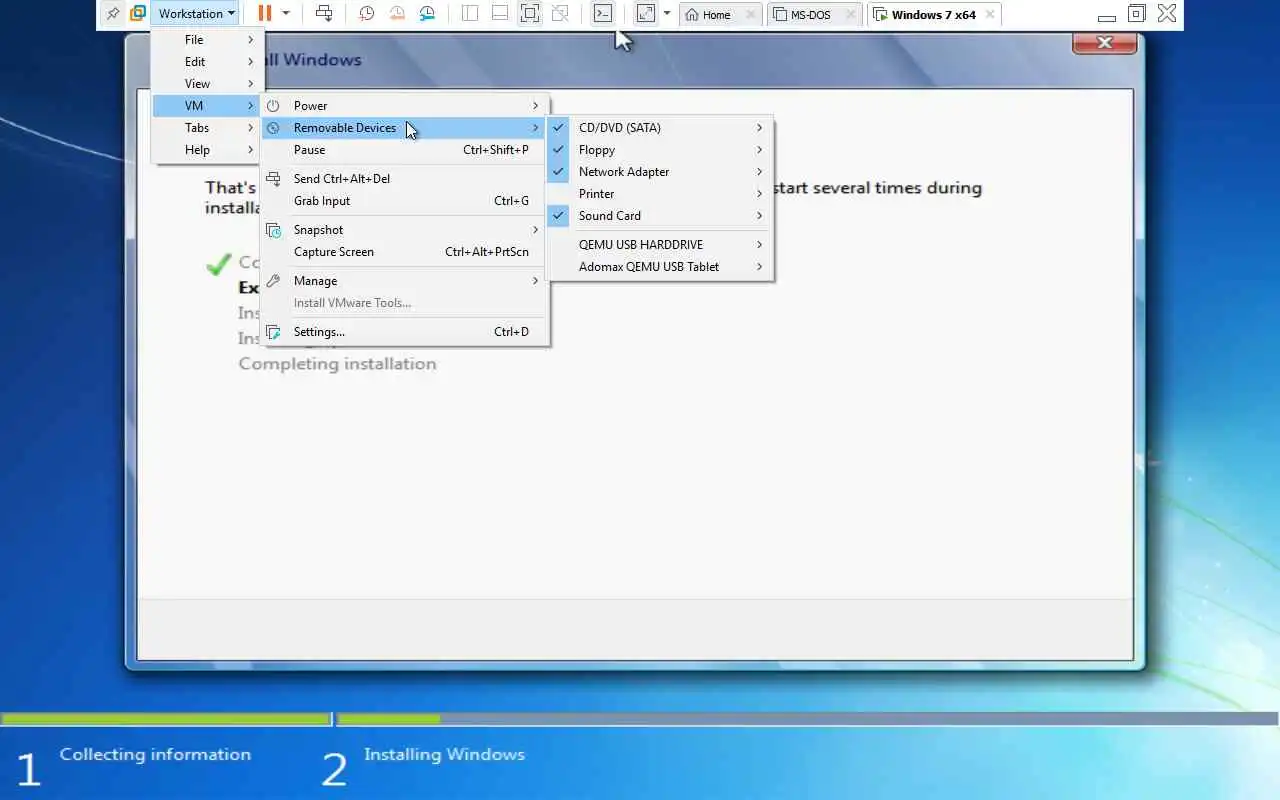Image resolution: width=1280 pixels, height=800 pixels.
Task: Open the Workstation dropdown menu
Action: (196, 14)
